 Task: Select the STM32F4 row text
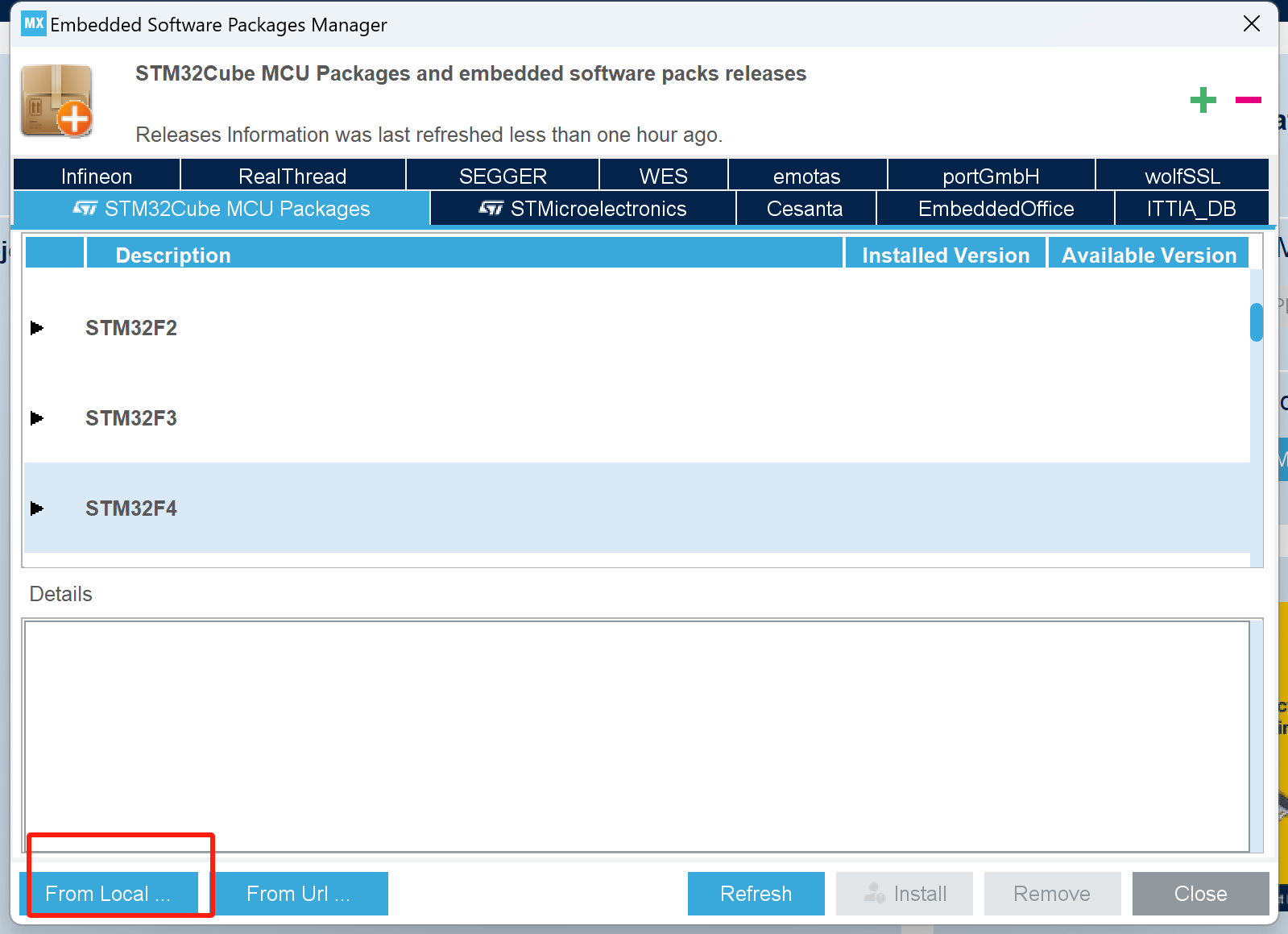[131, 509]
